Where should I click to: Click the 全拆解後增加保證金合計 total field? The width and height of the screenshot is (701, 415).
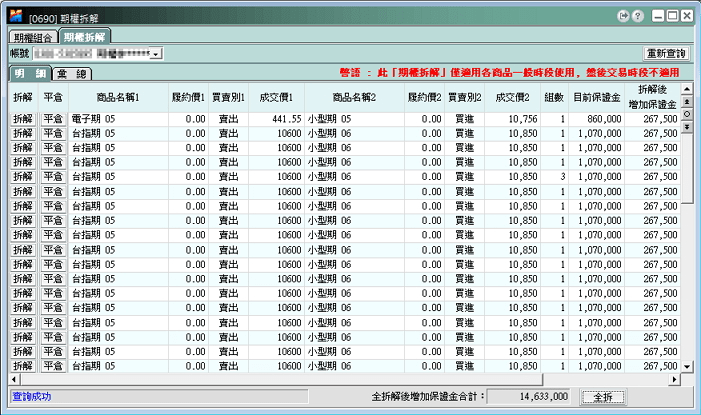(529, 396)
